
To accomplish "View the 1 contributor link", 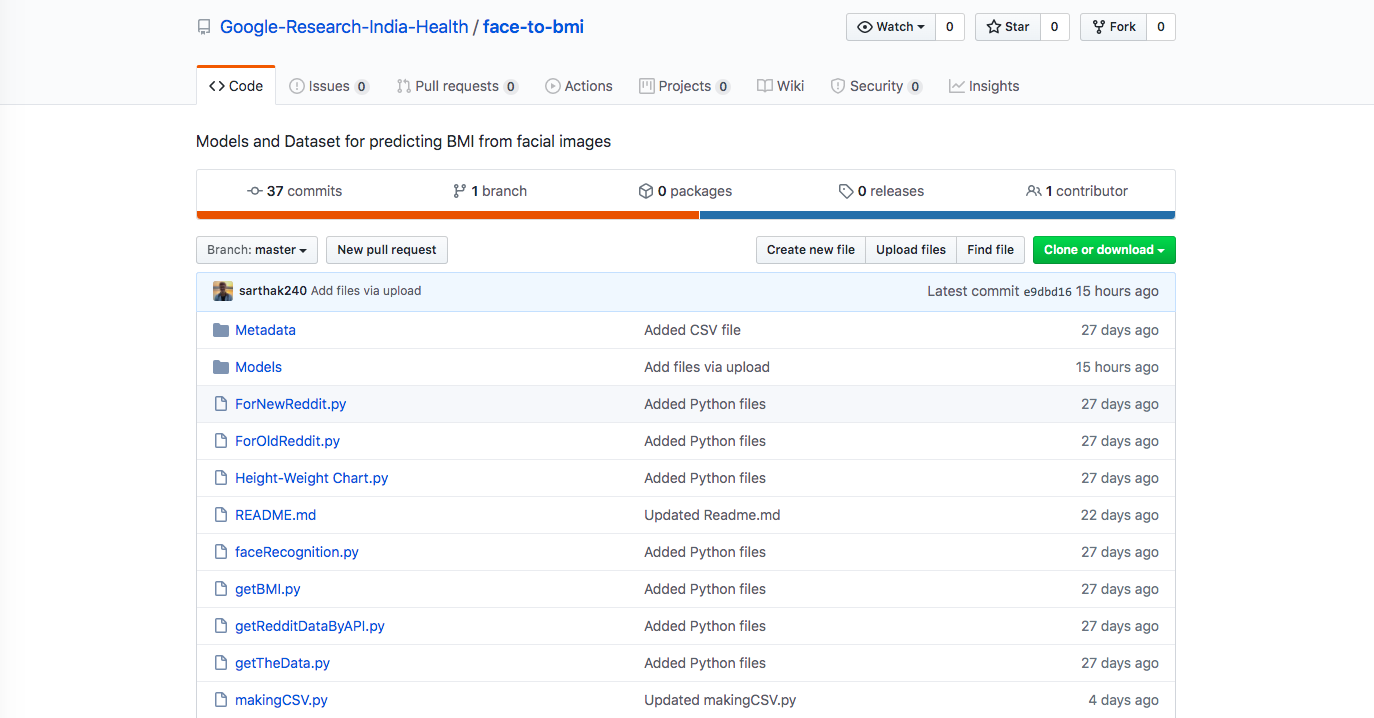I will point(1077,191).
